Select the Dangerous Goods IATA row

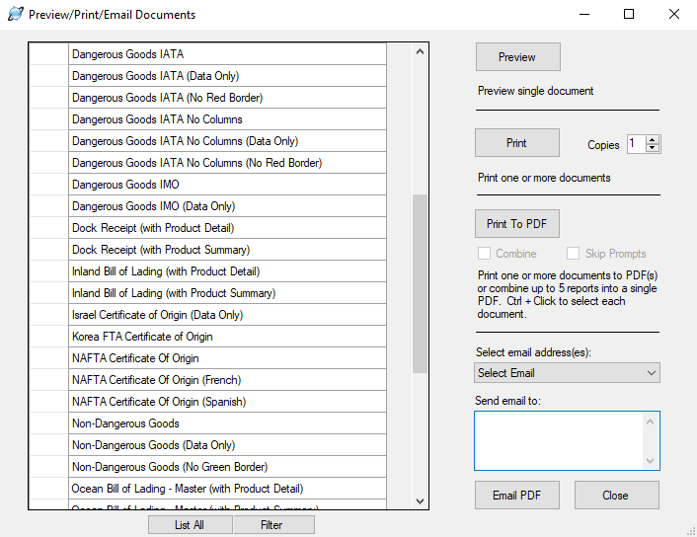click(x=228, y=54)
